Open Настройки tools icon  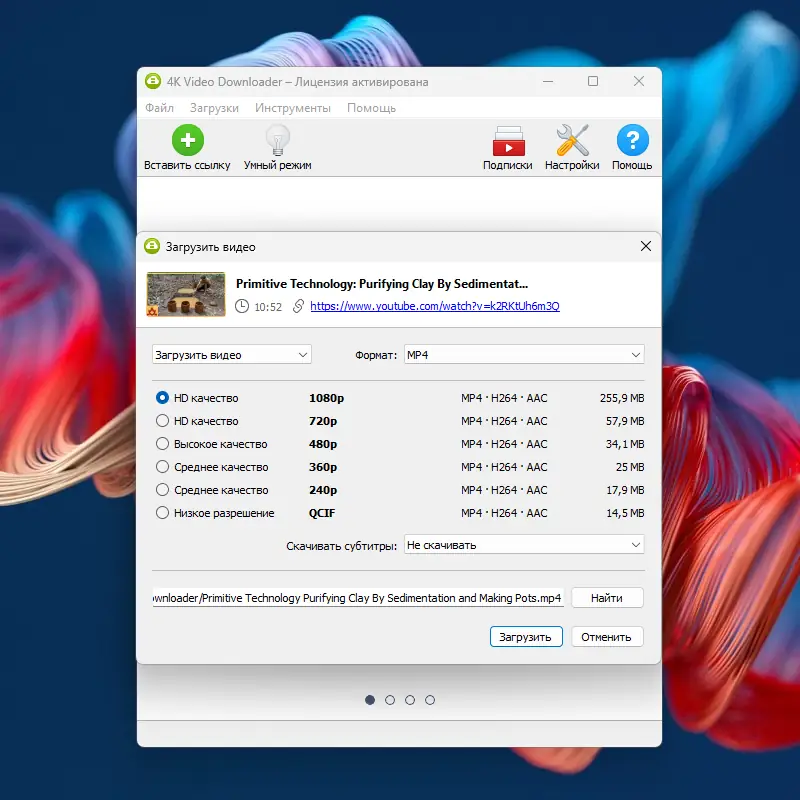pos(572,140)
